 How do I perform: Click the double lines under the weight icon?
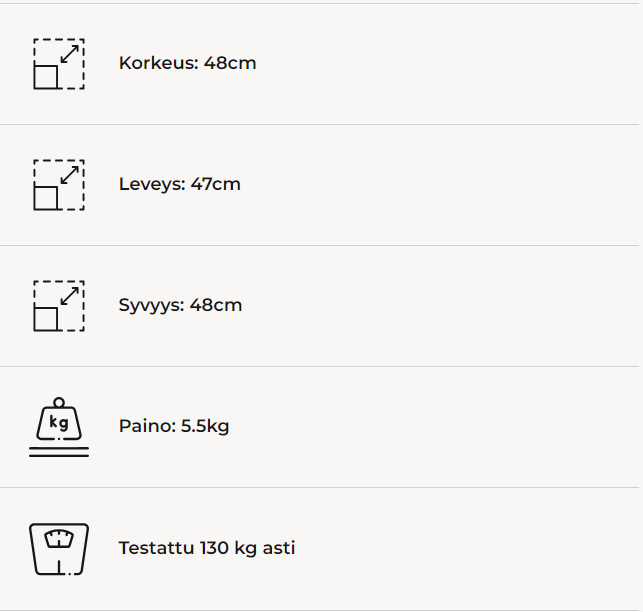[59, 452]
